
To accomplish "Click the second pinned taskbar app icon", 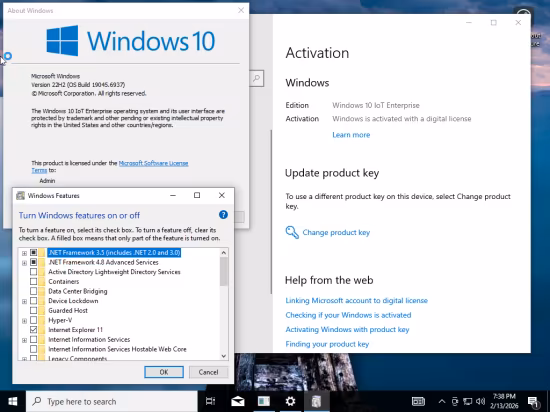I will [x=264, y=401].
